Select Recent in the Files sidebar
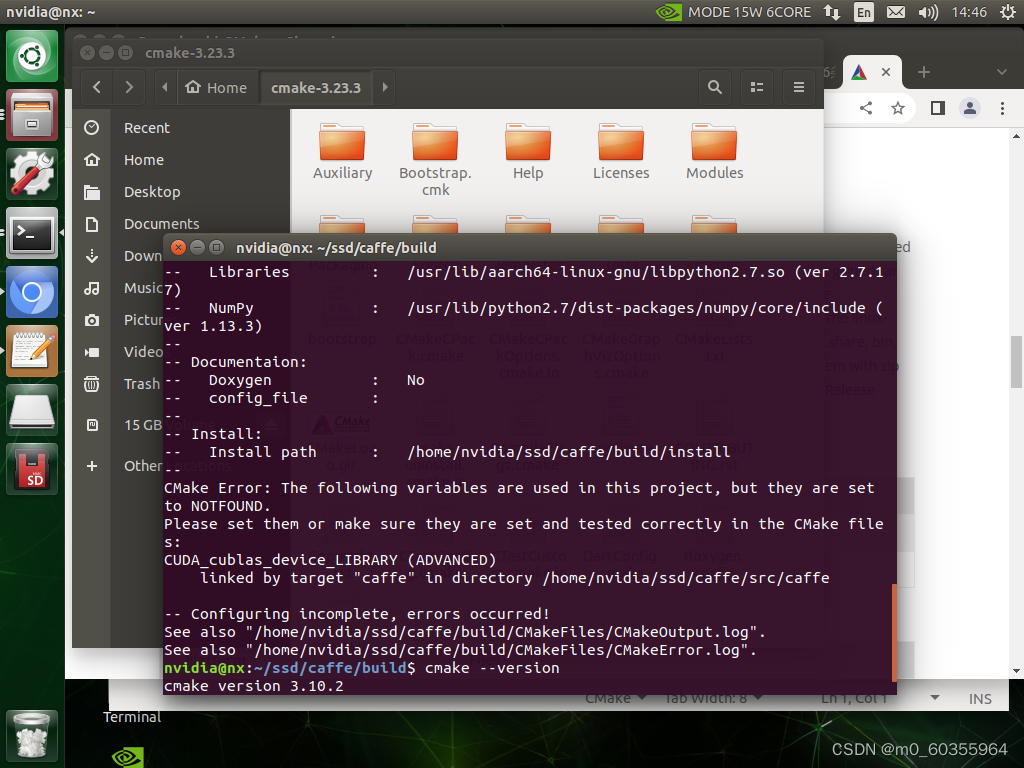The image size is (1024, 768). 146,128
